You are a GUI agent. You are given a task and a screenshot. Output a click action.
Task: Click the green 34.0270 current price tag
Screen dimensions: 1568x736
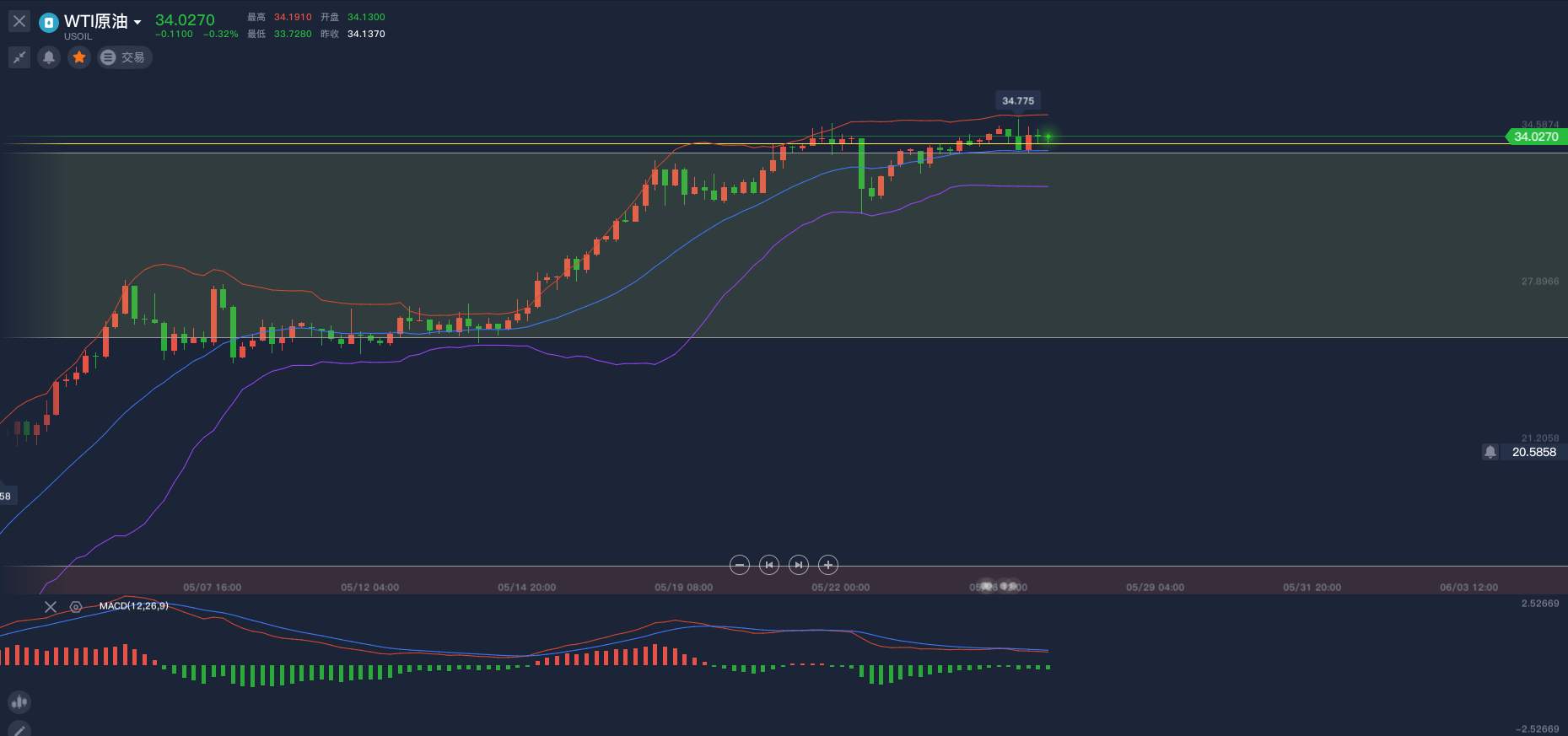[x=1536, y=137]
